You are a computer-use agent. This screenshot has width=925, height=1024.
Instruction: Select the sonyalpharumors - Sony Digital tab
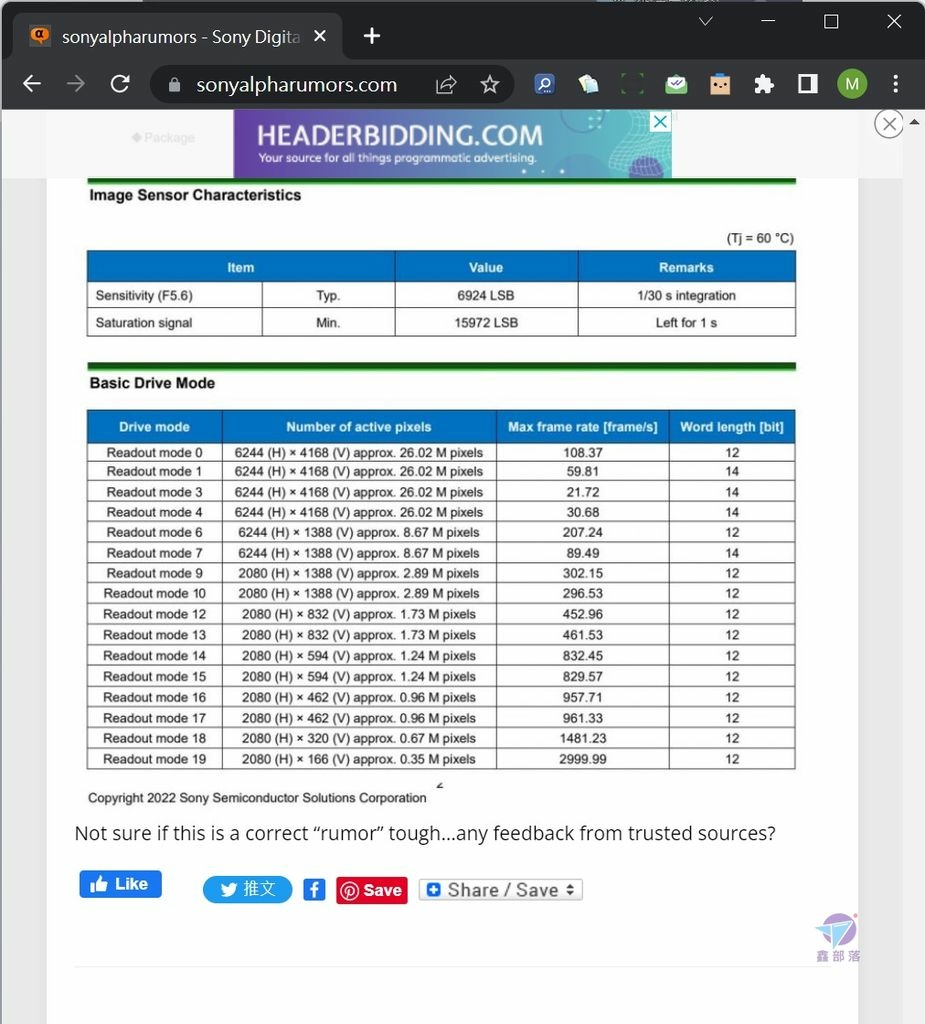[180, 37]
